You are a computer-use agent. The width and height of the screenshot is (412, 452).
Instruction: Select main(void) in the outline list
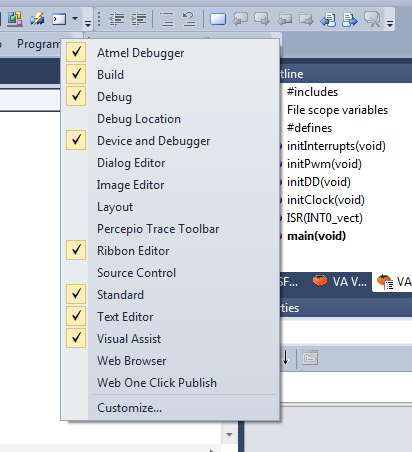tap(316, 236)
